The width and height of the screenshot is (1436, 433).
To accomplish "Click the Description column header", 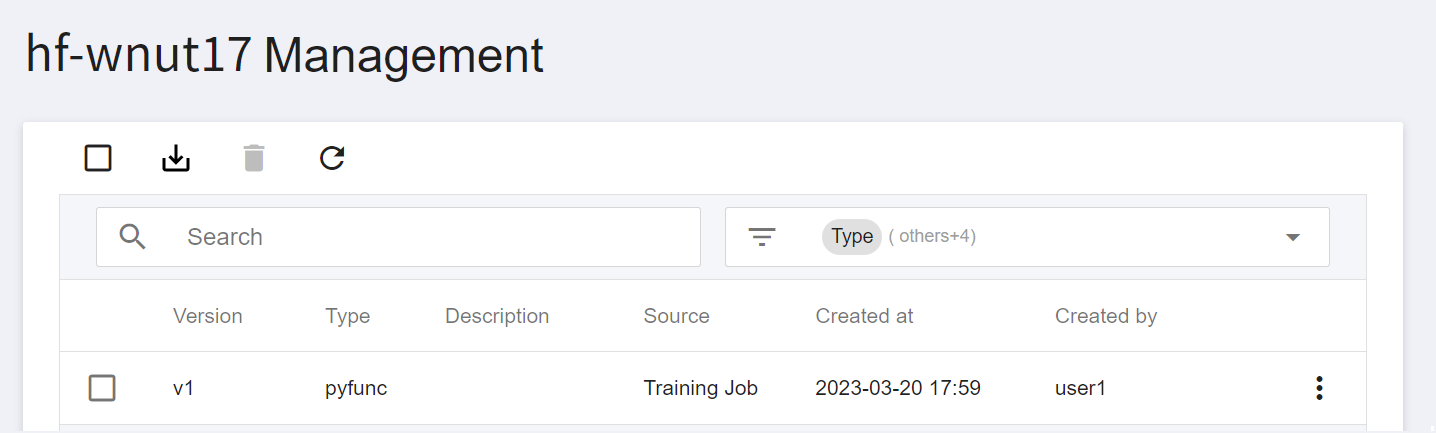I will click(497, 316).
